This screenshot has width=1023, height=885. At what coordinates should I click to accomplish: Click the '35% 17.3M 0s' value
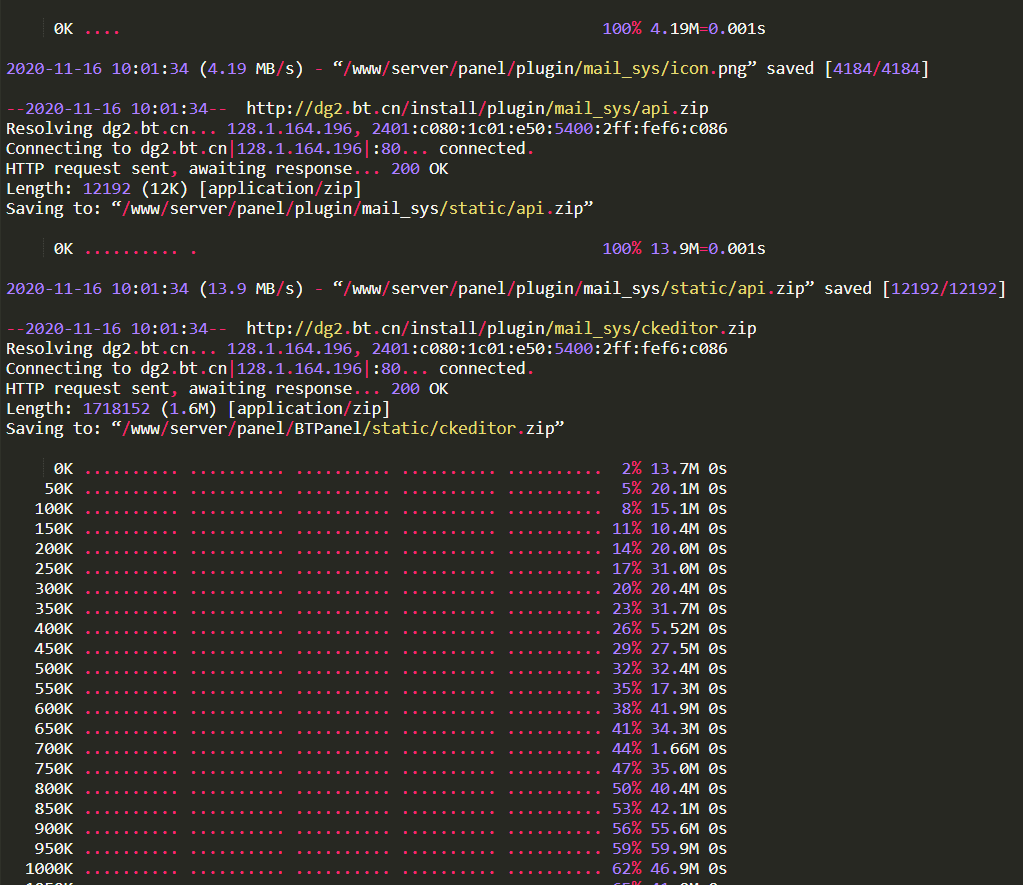[x=669, y=689]
